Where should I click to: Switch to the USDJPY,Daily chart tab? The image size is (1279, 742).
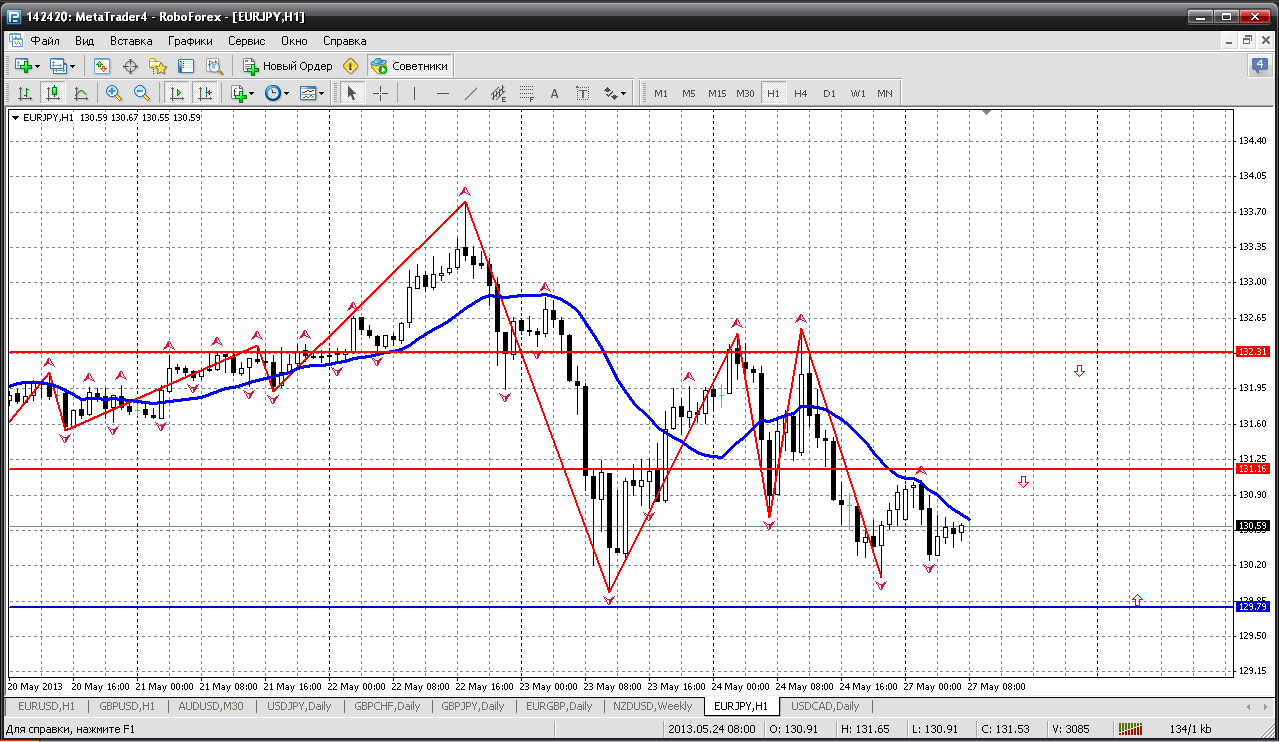[299, 706]
